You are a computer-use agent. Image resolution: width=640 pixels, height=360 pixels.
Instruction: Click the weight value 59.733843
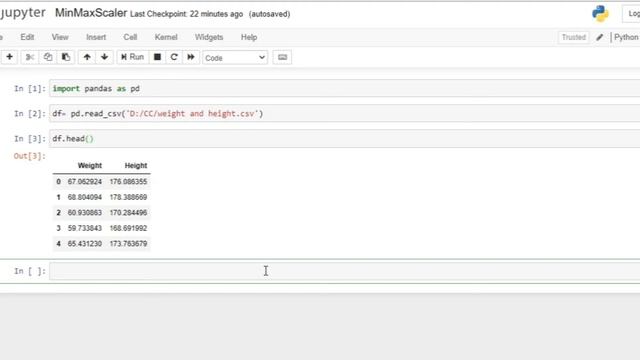coord(84,228)
